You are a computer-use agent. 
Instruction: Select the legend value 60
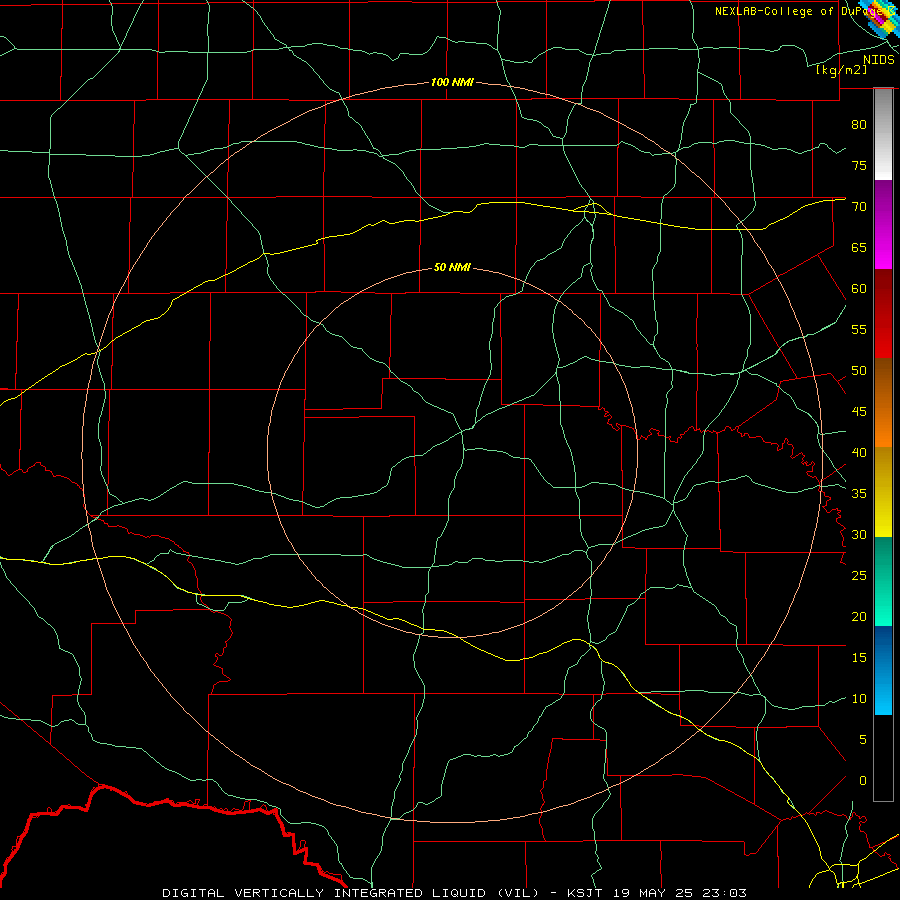pos(859,289)
